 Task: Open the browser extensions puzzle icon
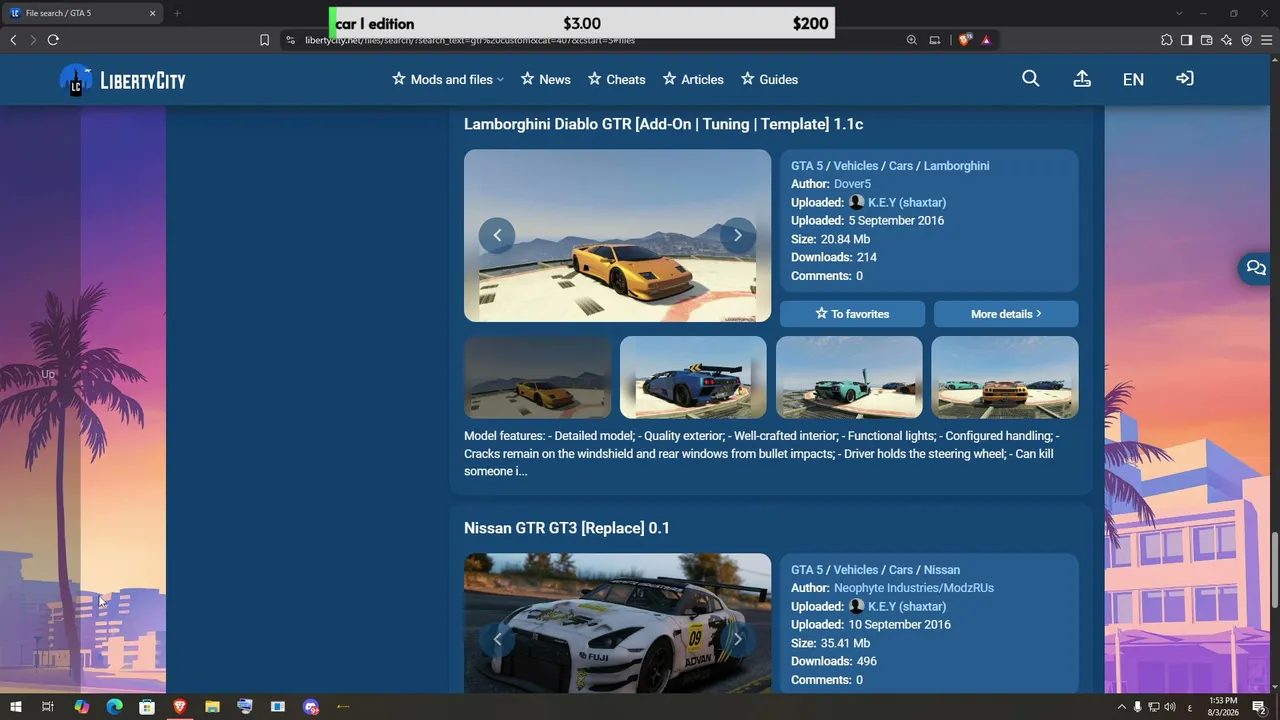click(x=1167, y=40)
